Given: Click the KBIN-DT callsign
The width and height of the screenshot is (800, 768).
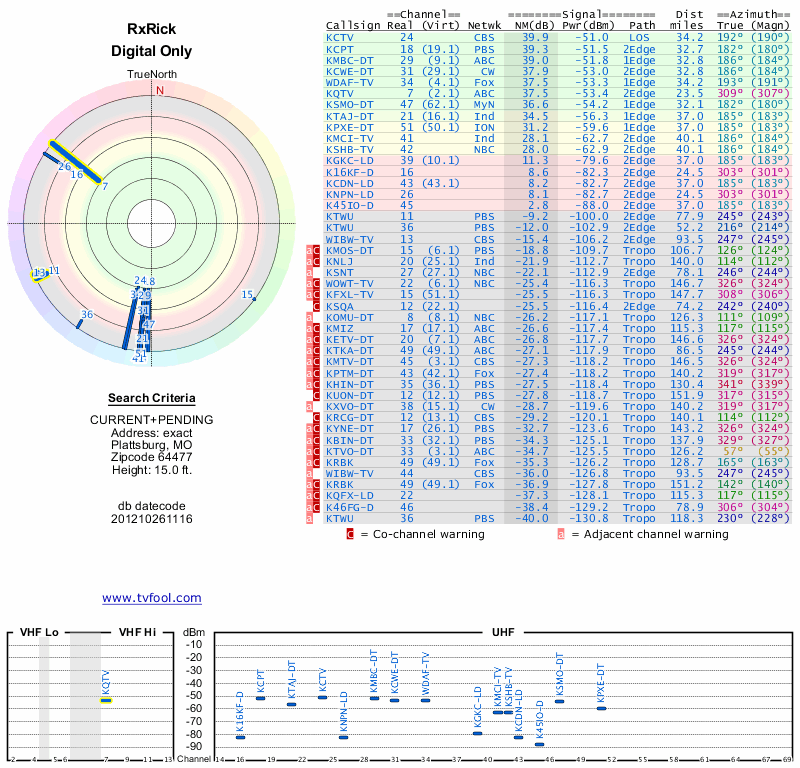Looking at the screenshot, I should pos(350,440).
